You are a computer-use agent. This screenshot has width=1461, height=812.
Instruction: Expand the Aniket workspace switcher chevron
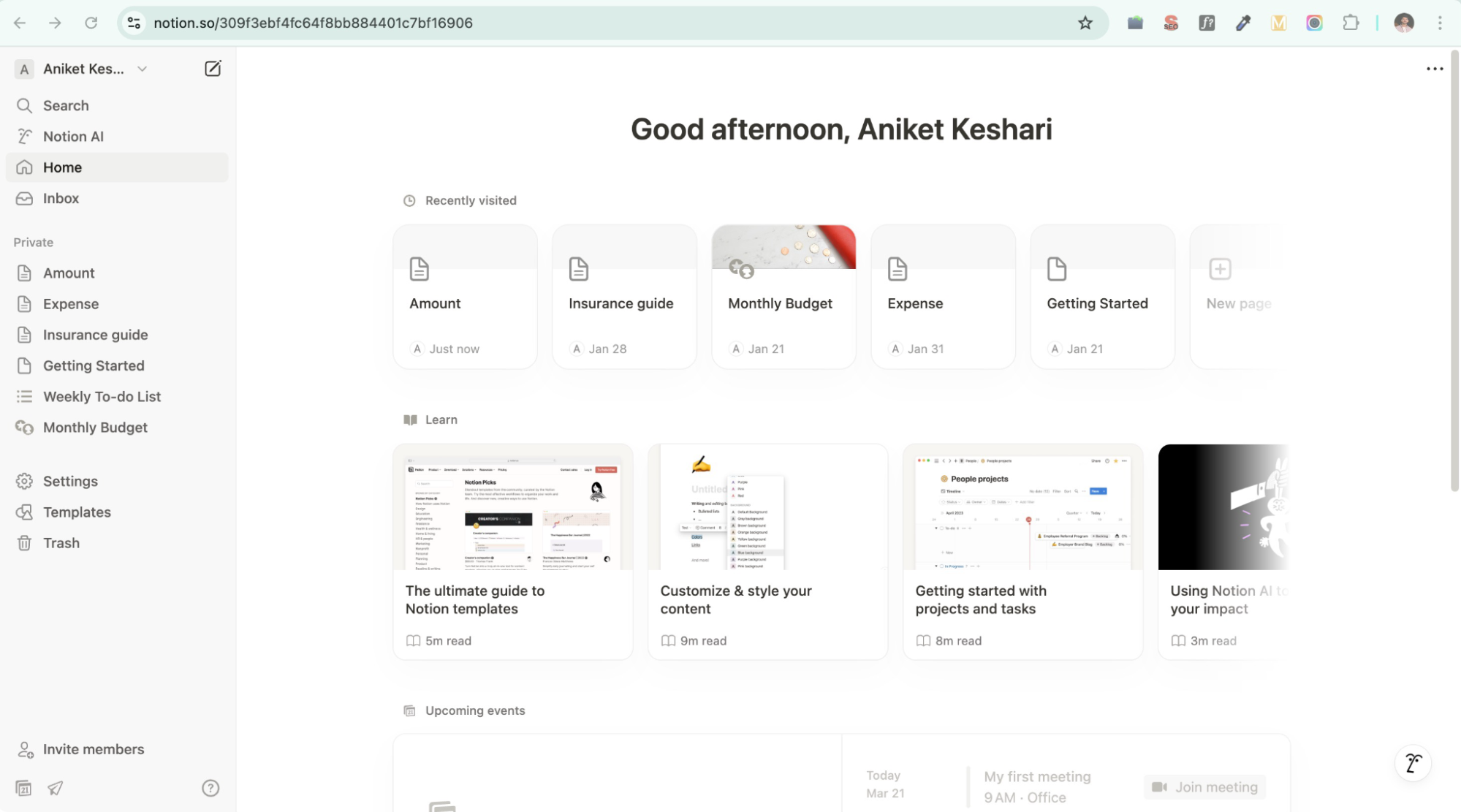pyautogui.click(x=143, y=69)
